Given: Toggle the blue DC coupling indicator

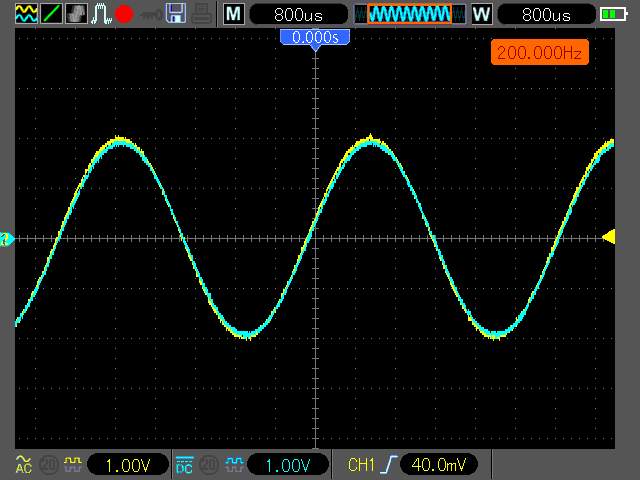Looking at the screenshot, I should point(184,465).
